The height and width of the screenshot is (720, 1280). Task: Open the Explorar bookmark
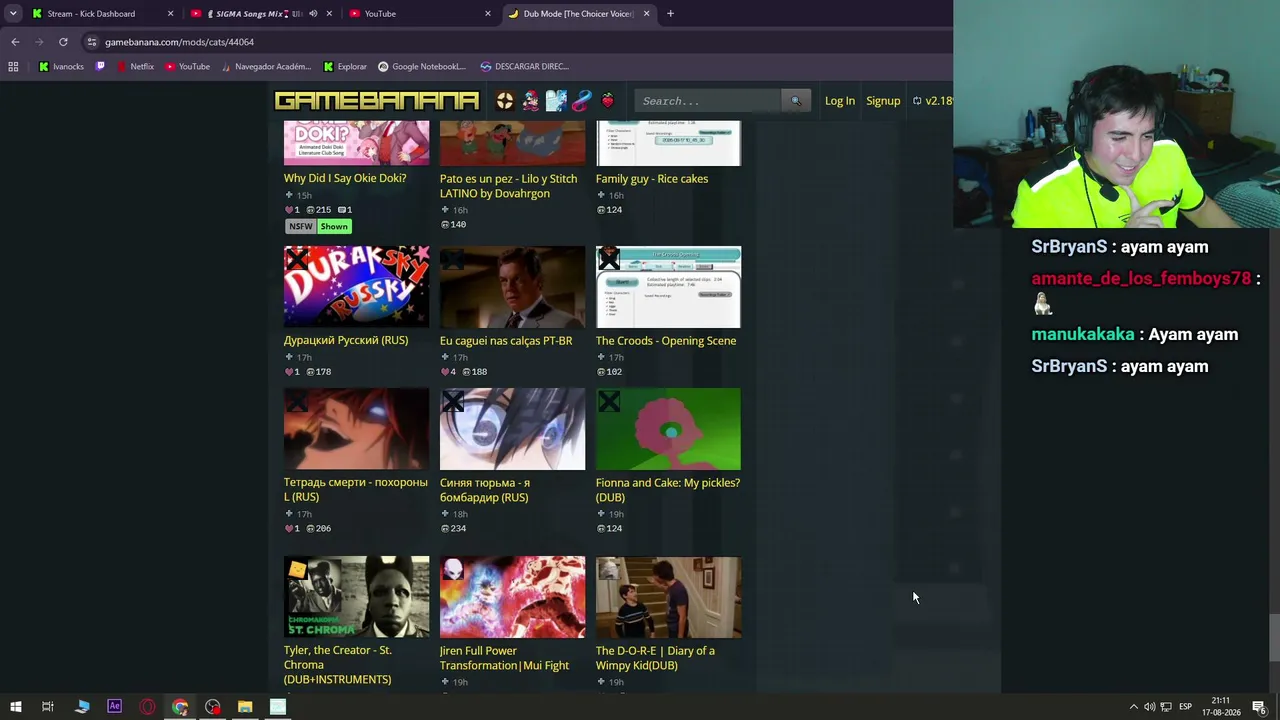[345, 67]
